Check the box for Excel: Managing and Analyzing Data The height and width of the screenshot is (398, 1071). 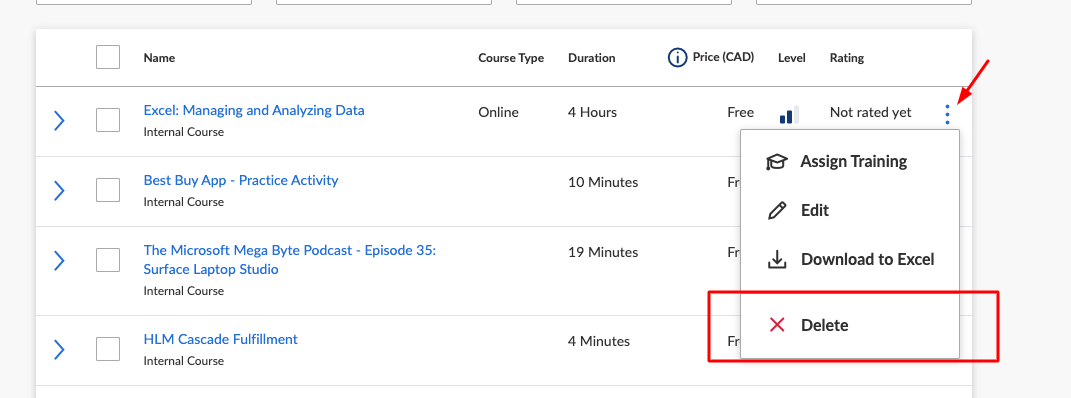tap(108, 120)
